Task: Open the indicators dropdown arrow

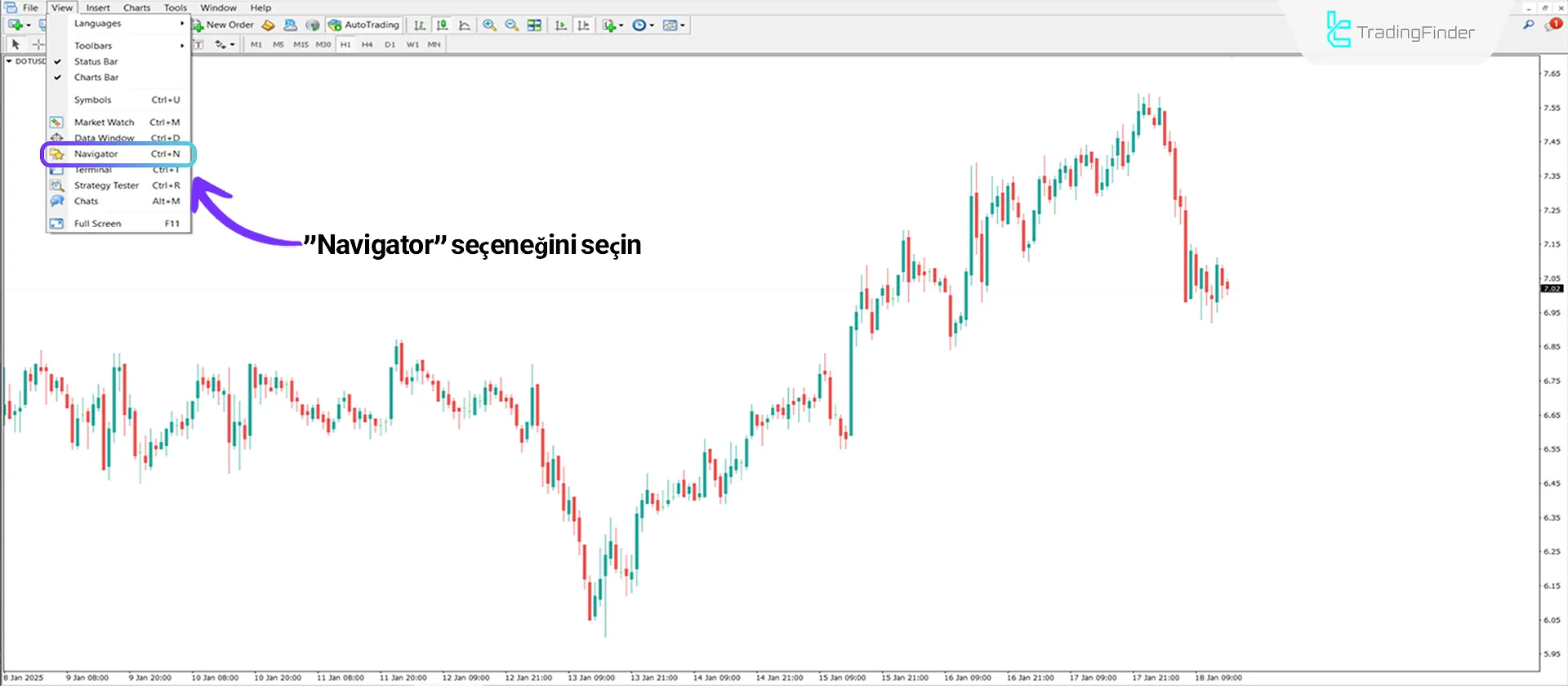Action: (621, 25)
